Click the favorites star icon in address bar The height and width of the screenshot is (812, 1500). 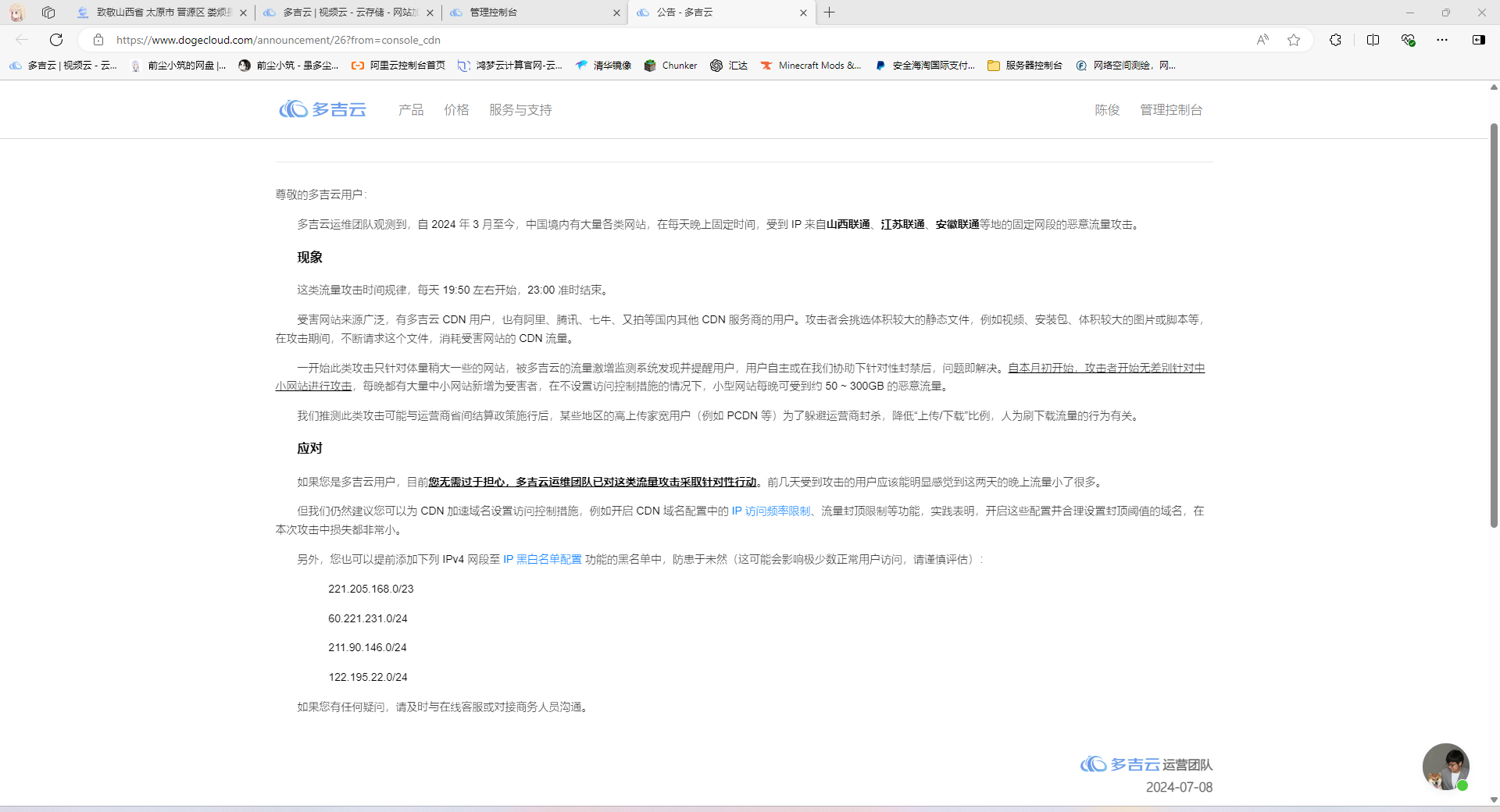[x=1294, y=40]
